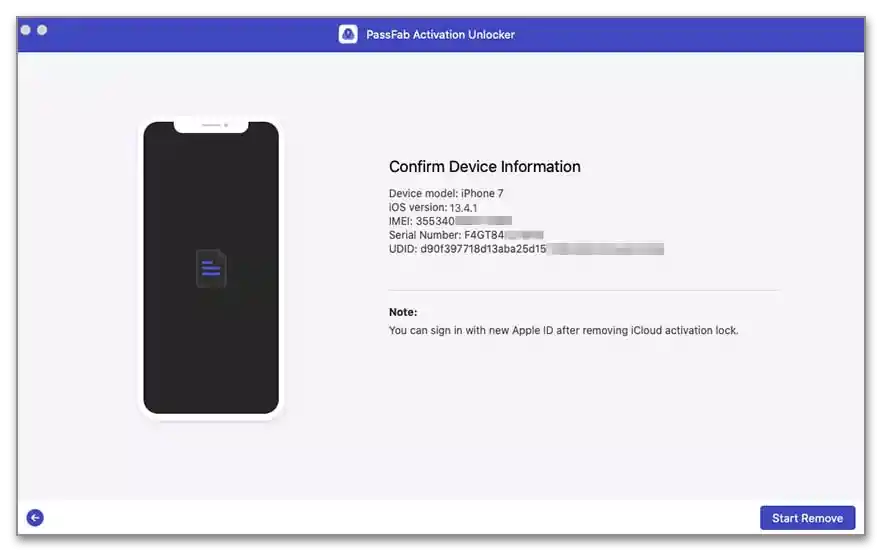Click the document icon on the phone screen

(211, 269)
